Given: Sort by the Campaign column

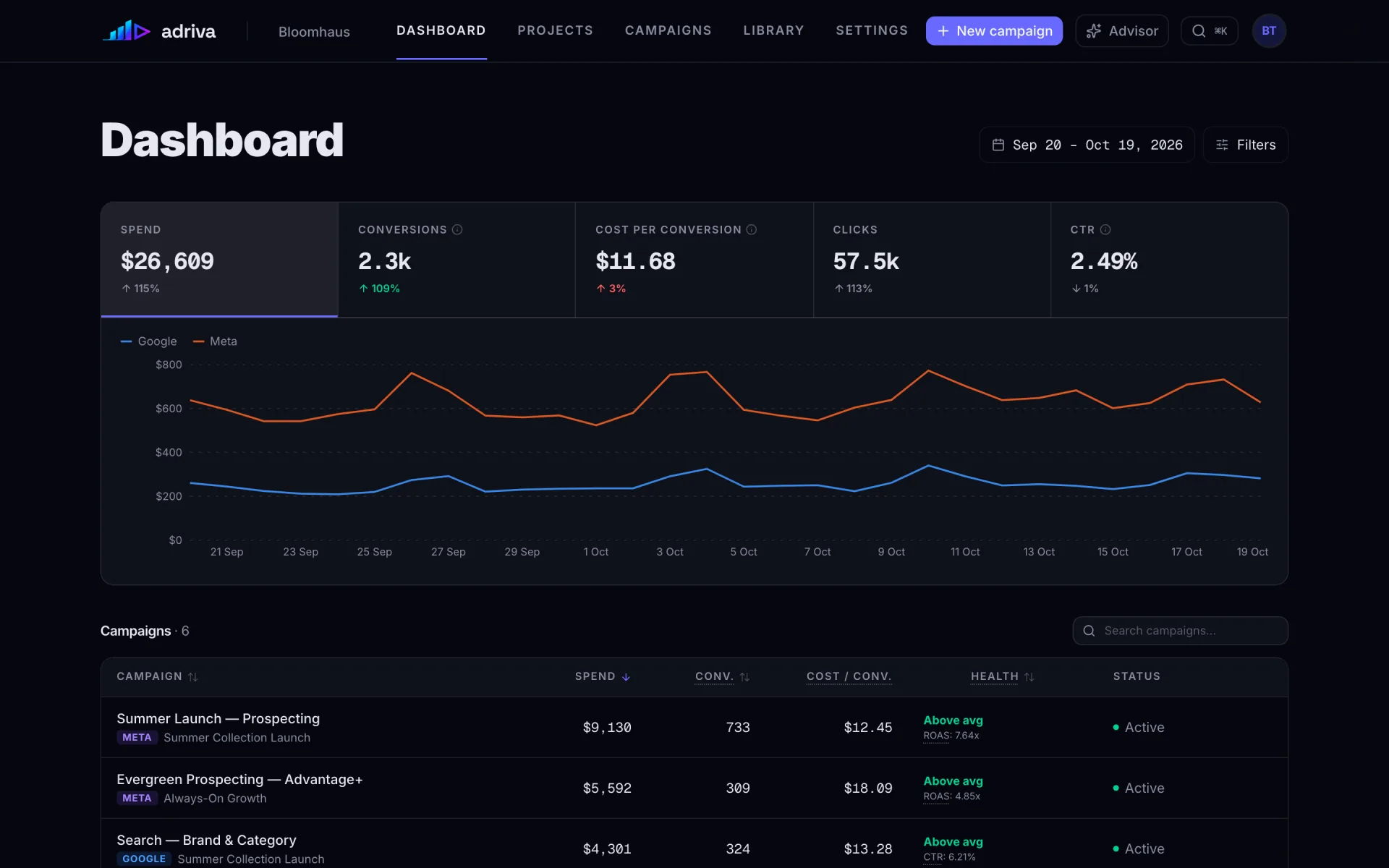Looking at the screenshot, I should (157, 676).
